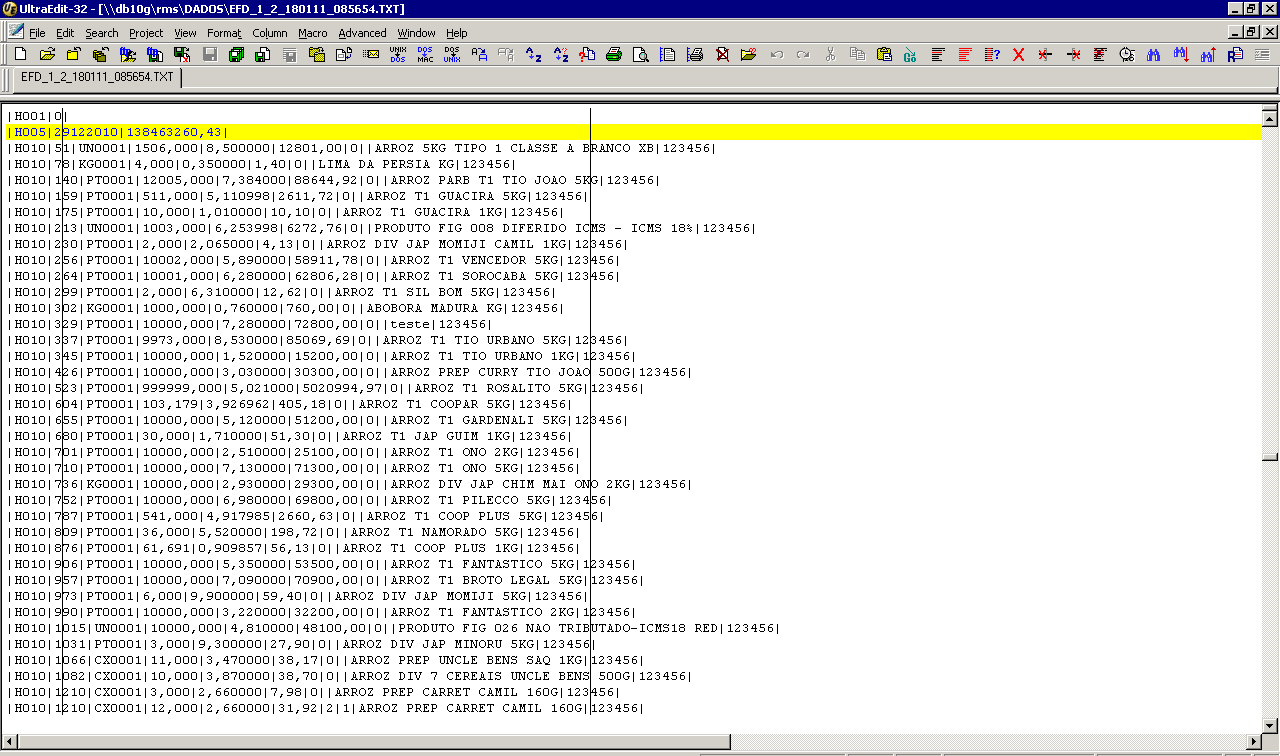Click the highlighted H005 line text
1280x756 pixels.
click(x=118, y=132)
